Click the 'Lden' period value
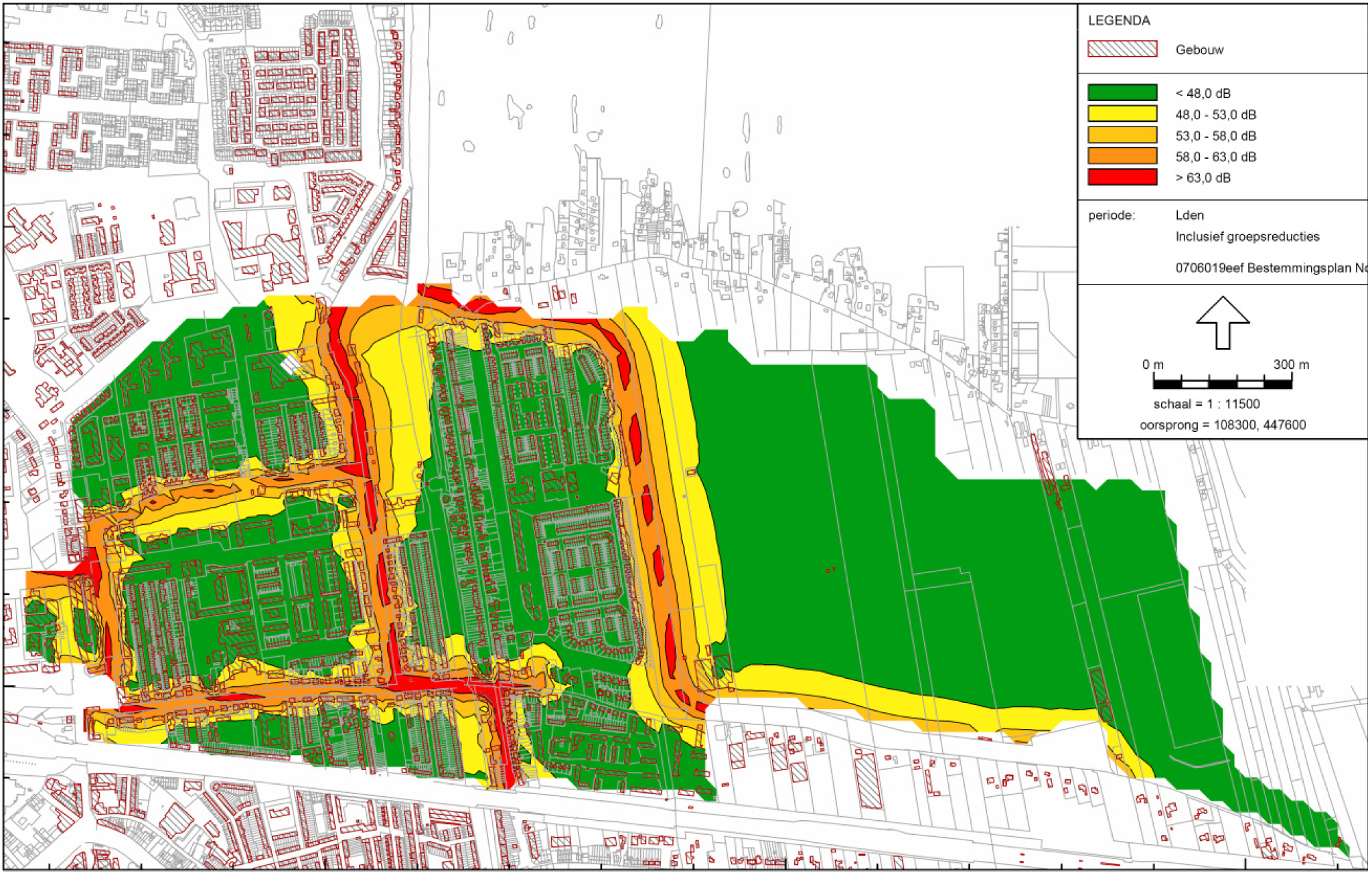Screen dimensions: 1372x873 pos(1189,215)
